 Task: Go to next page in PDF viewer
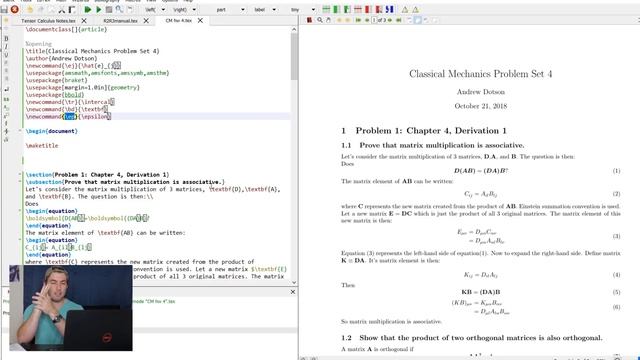pos(390,20)
